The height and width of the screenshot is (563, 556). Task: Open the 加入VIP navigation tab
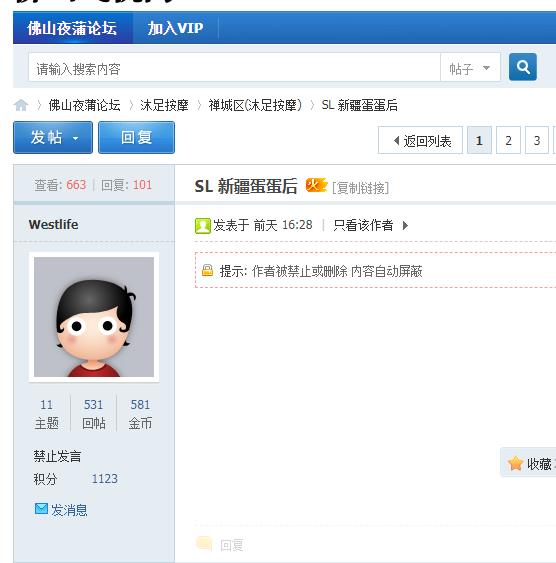[175, 28]
